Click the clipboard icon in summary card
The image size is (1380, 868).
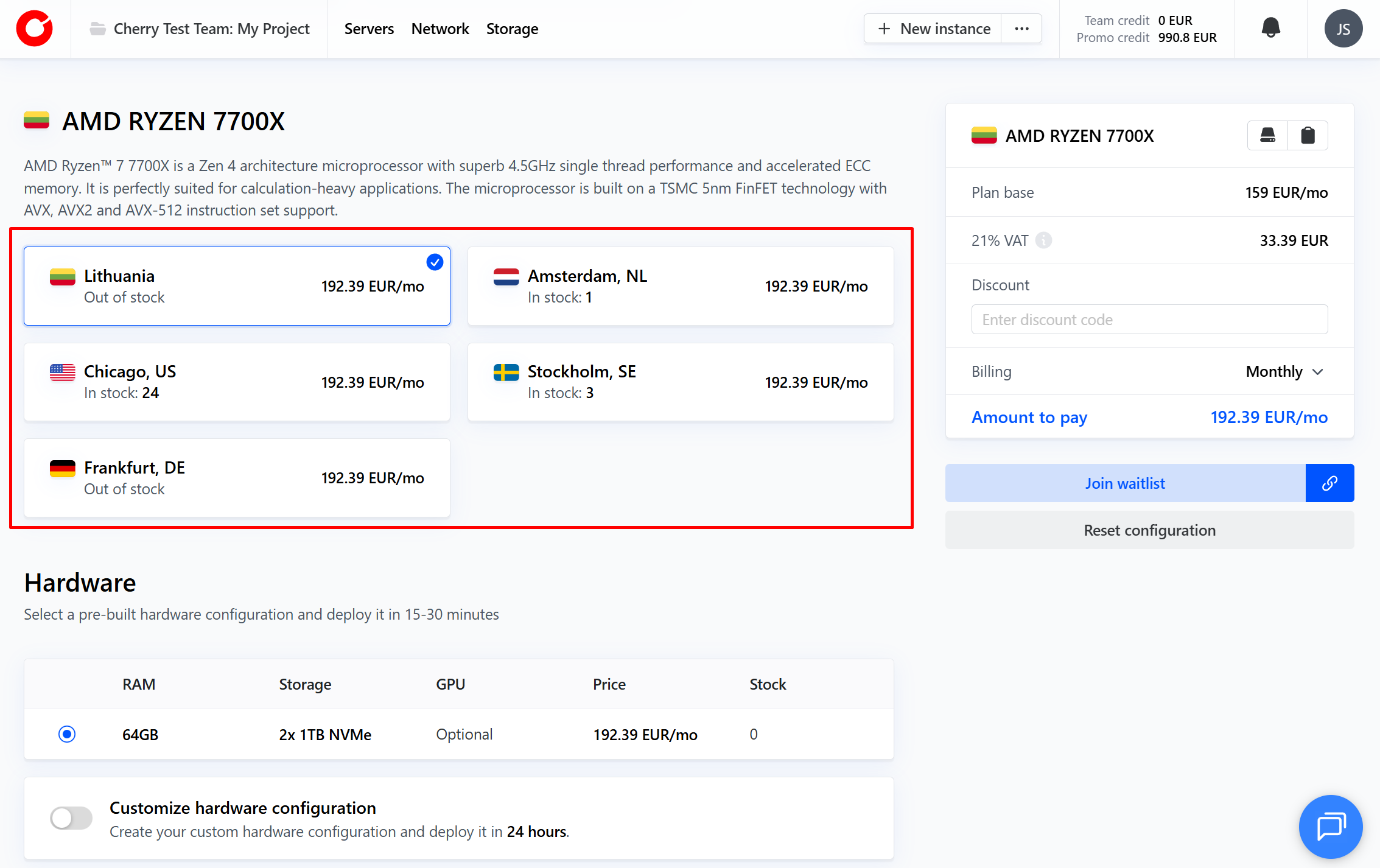(x=1308, y=135)
